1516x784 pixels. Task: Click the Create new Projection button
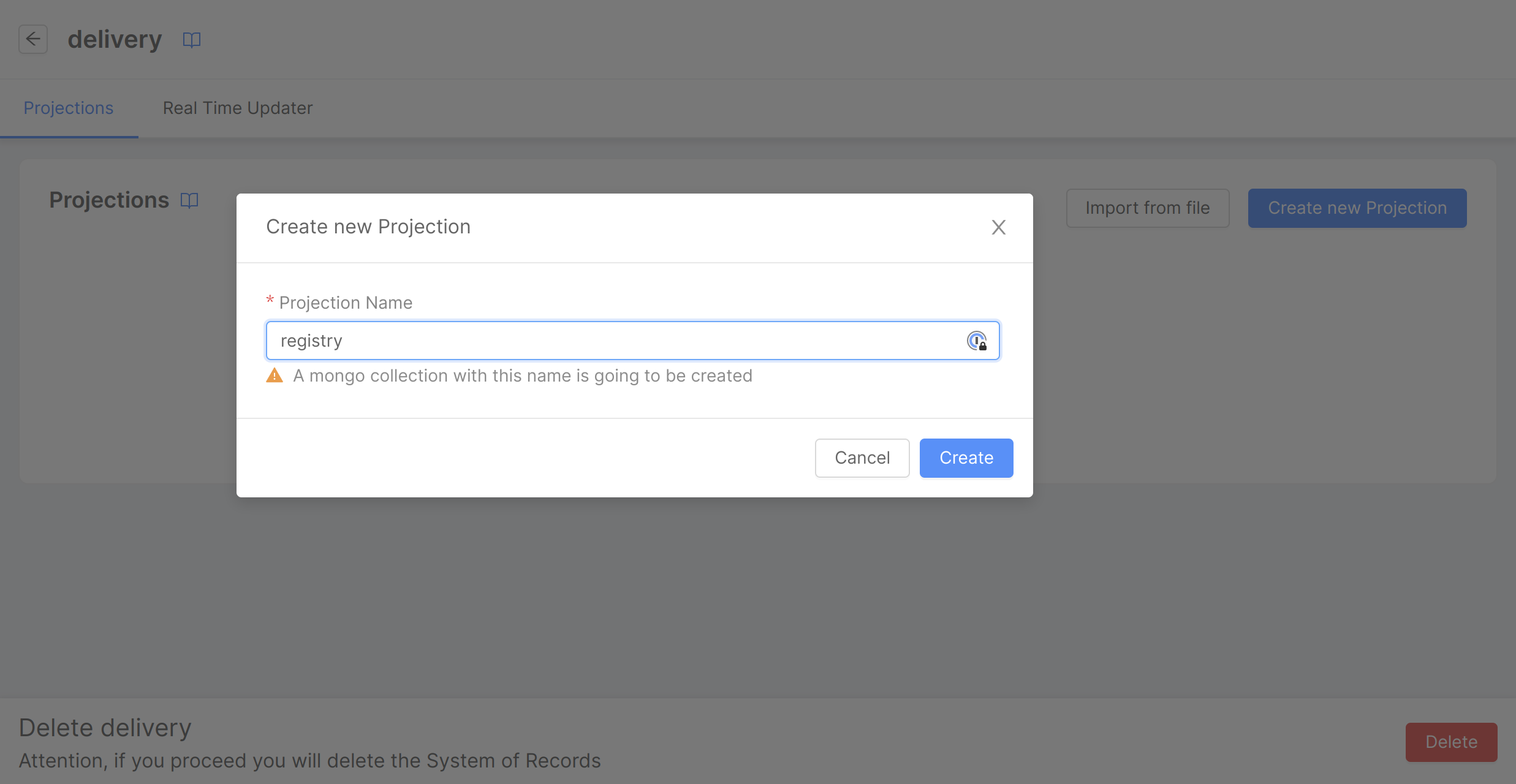[x=1357, y=208]
